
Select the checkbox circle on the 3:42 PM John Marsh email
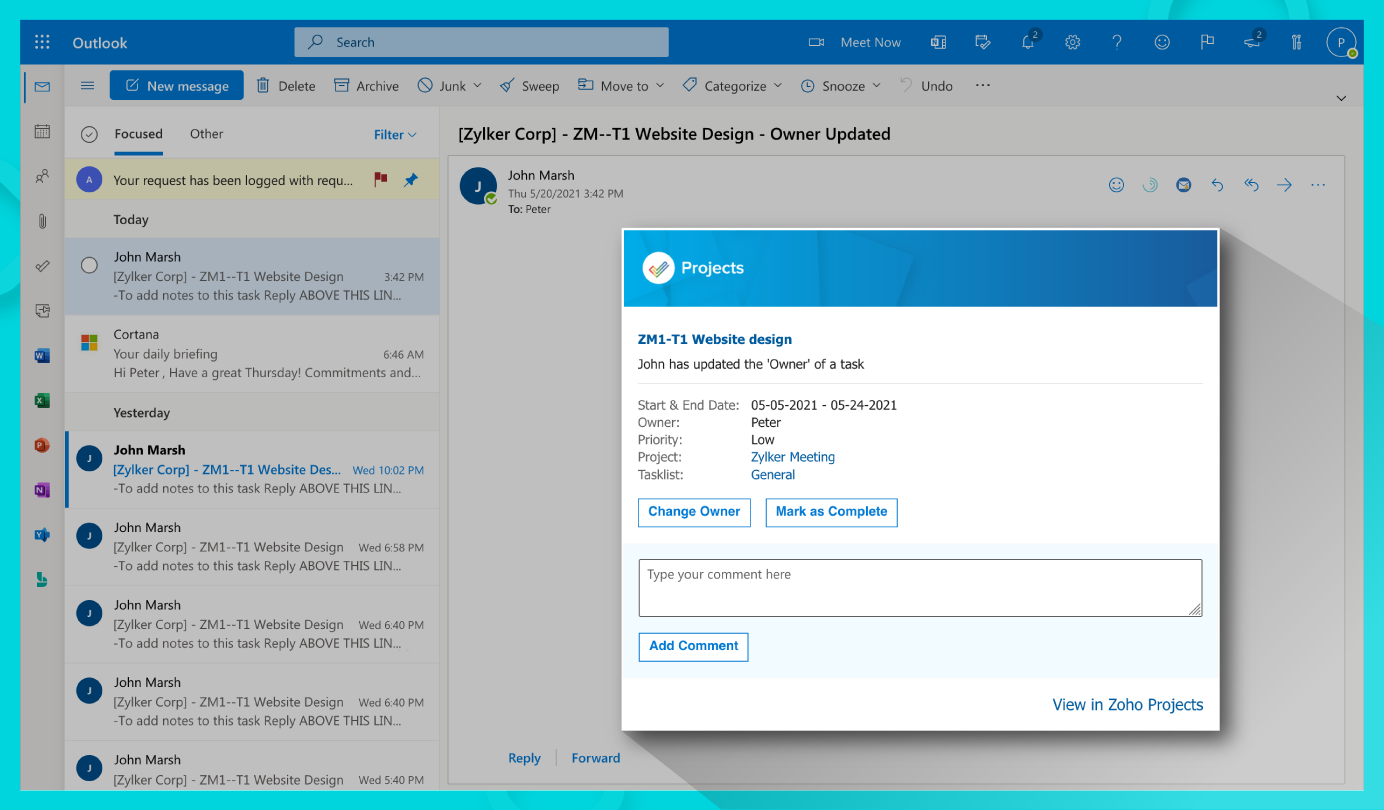[x=89, y=265]
